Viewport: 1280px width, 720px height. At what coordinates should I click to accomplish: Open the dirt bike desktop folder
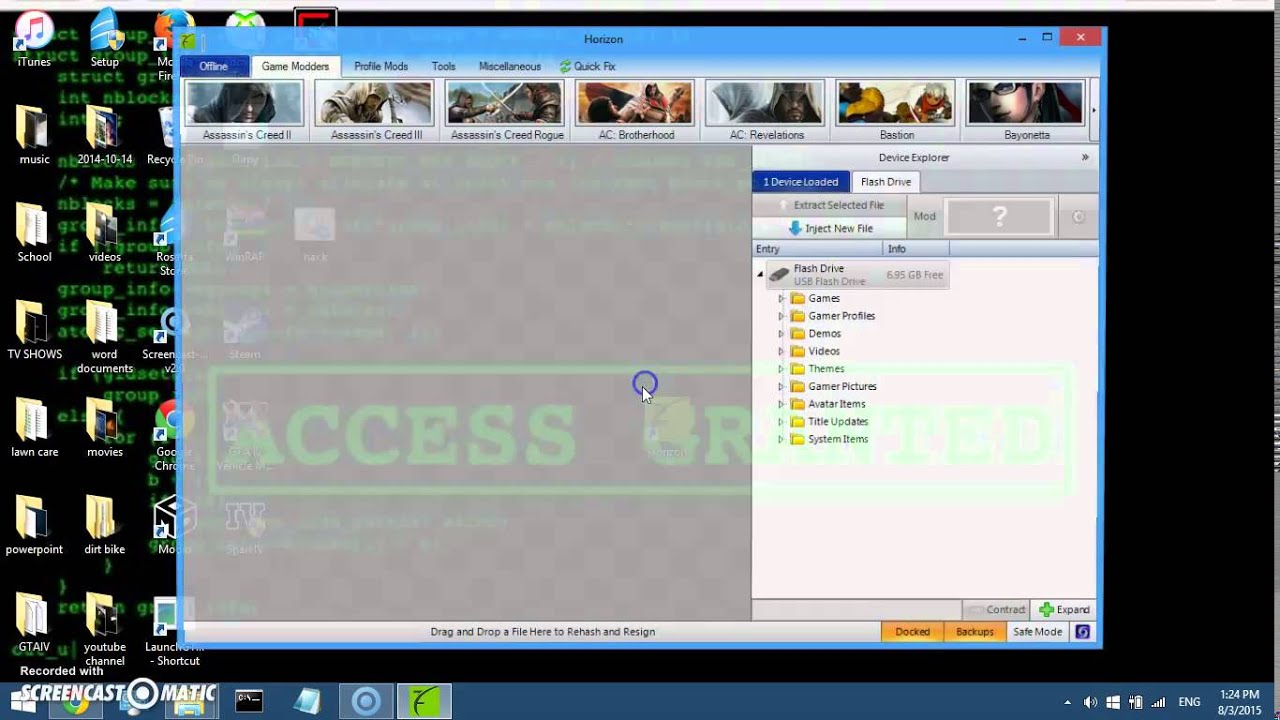[x=104, y=525]
